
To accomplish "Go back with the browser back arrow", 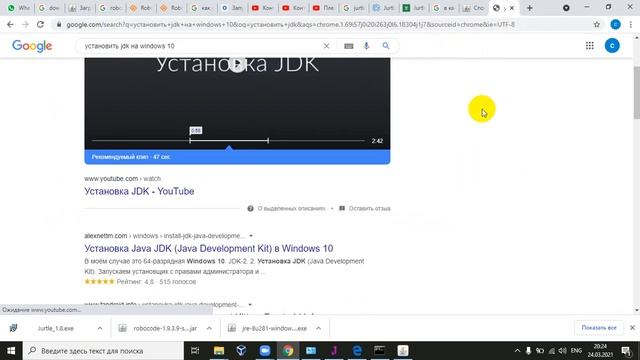I will (x=10, y=24).
